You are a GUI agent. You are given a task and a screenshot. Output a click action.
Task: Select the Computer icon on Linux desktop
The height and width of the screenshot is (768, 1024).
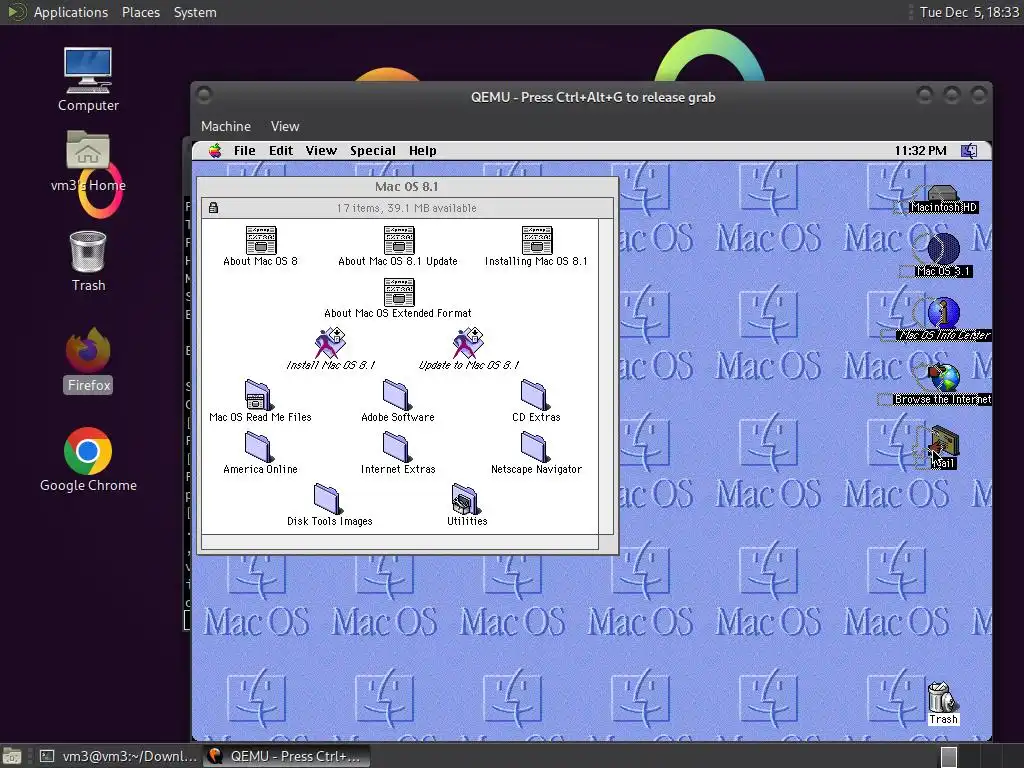pyautogui.click(x=88, y=71)
